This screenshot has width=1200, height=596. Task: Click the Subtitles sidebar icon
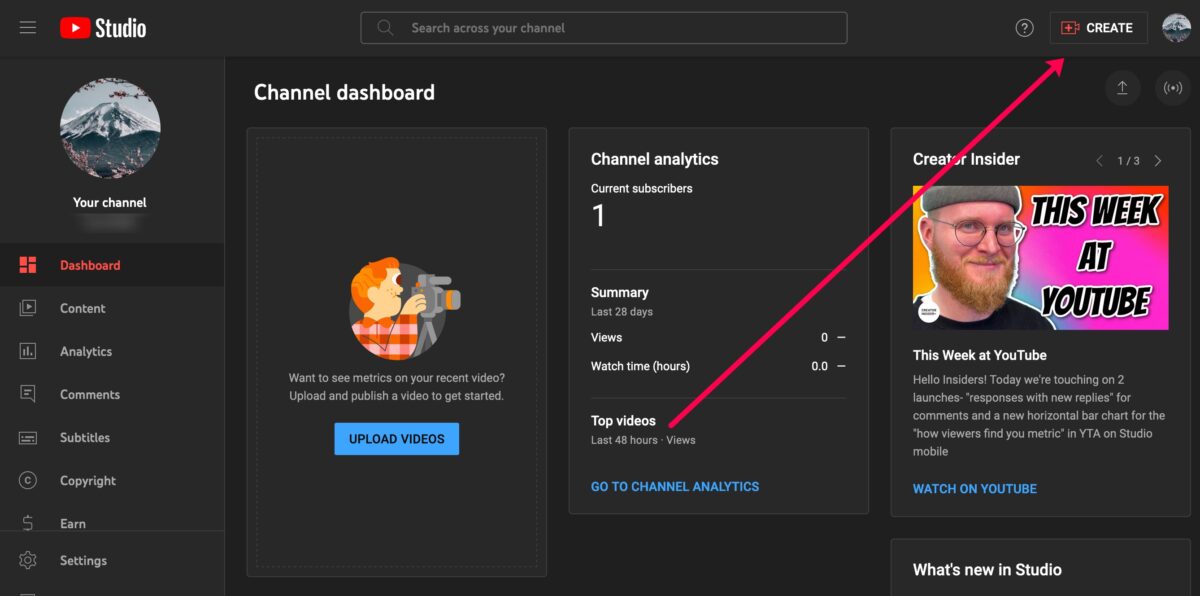pos(28,438)
